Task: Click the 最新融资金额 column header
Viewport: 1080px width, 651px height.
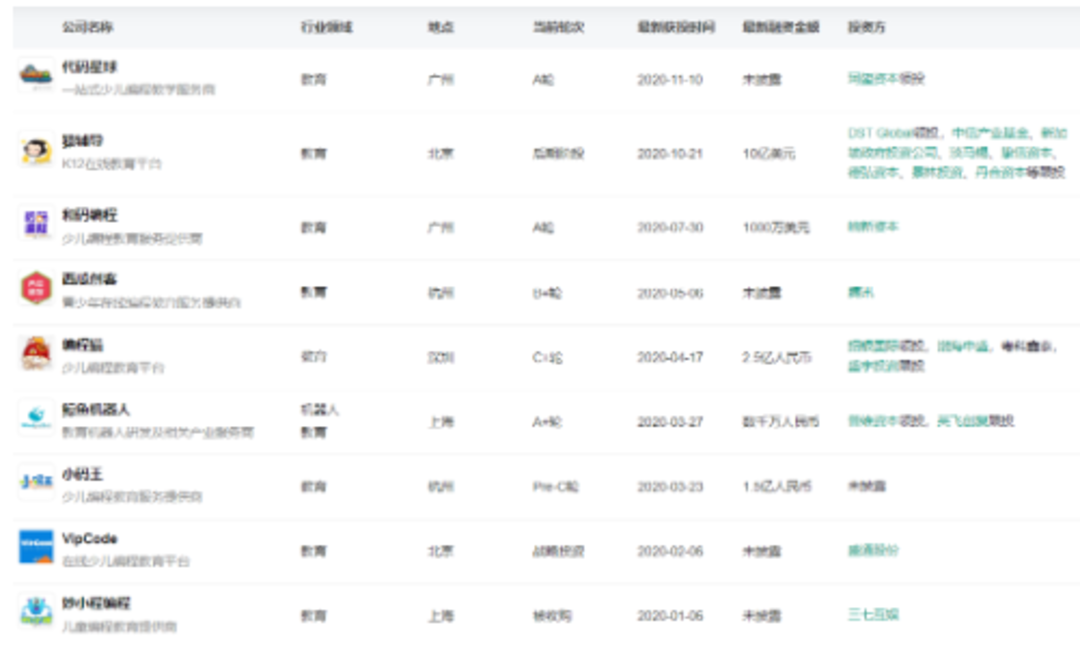Action: 781,27
